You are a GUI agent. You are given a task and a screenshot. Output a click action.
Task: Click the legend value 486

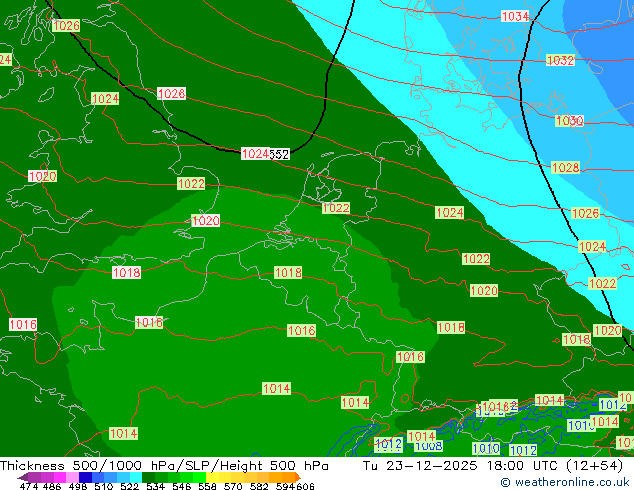(52, 486)
